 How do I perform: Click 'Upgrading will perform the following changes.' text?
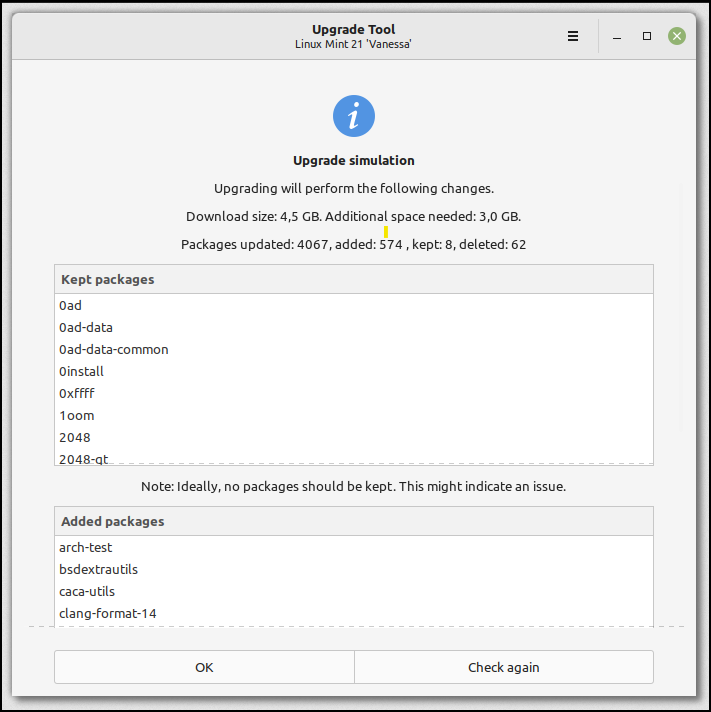354,188
